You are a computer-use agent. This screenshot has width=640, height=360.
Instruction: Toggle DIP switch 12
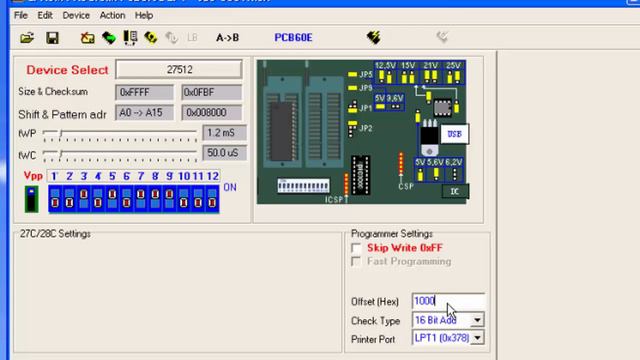pyautogui.click(x=212, y=198)
